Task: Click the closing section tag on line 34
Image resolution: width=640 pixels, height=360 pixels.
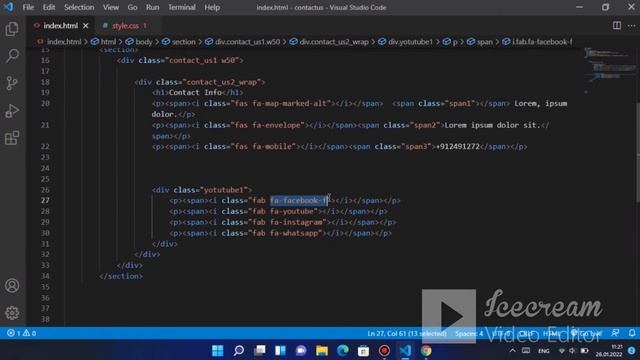Action: coord(121,276)
